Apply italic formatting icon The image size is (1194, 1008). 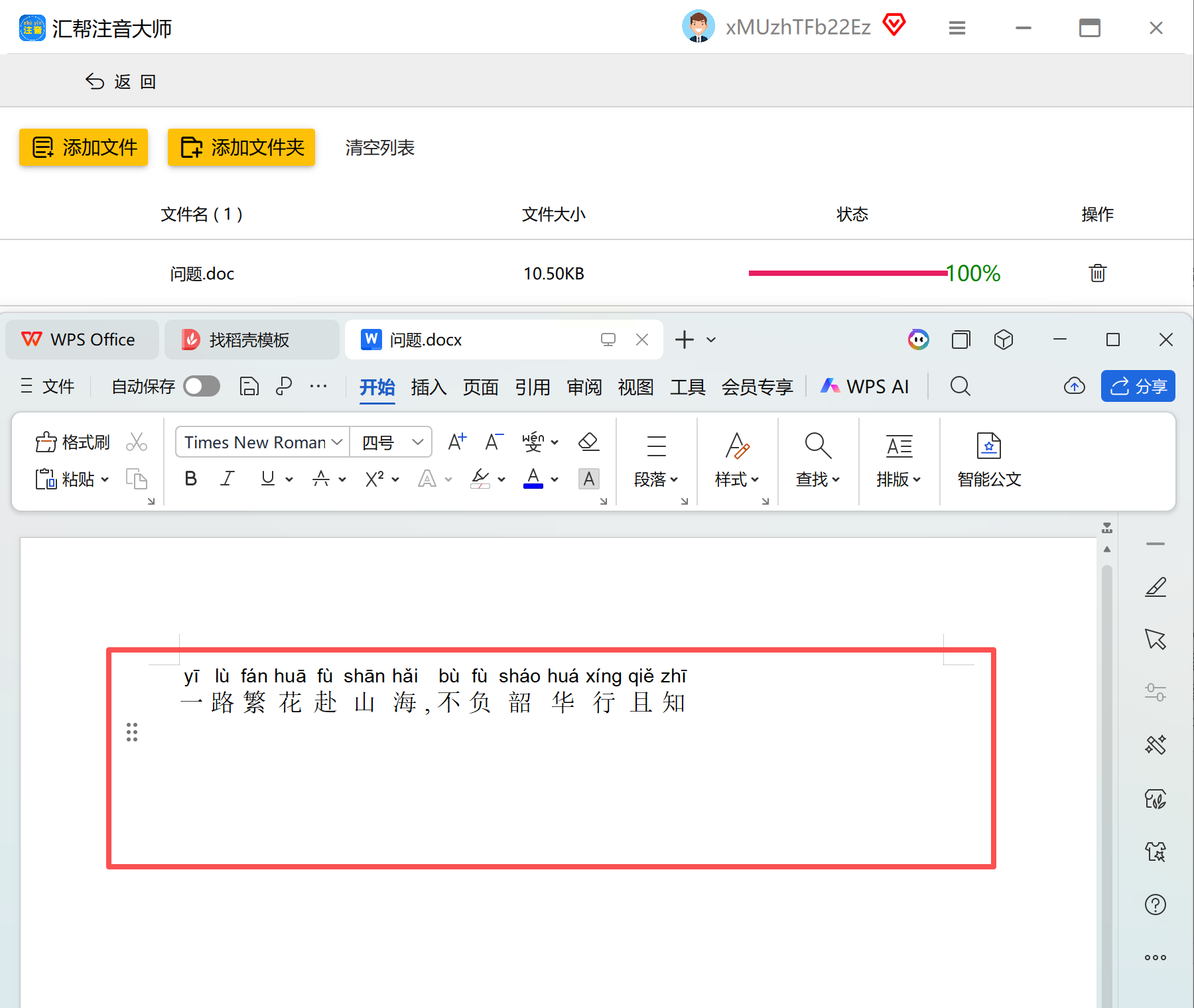pos(228,479)
